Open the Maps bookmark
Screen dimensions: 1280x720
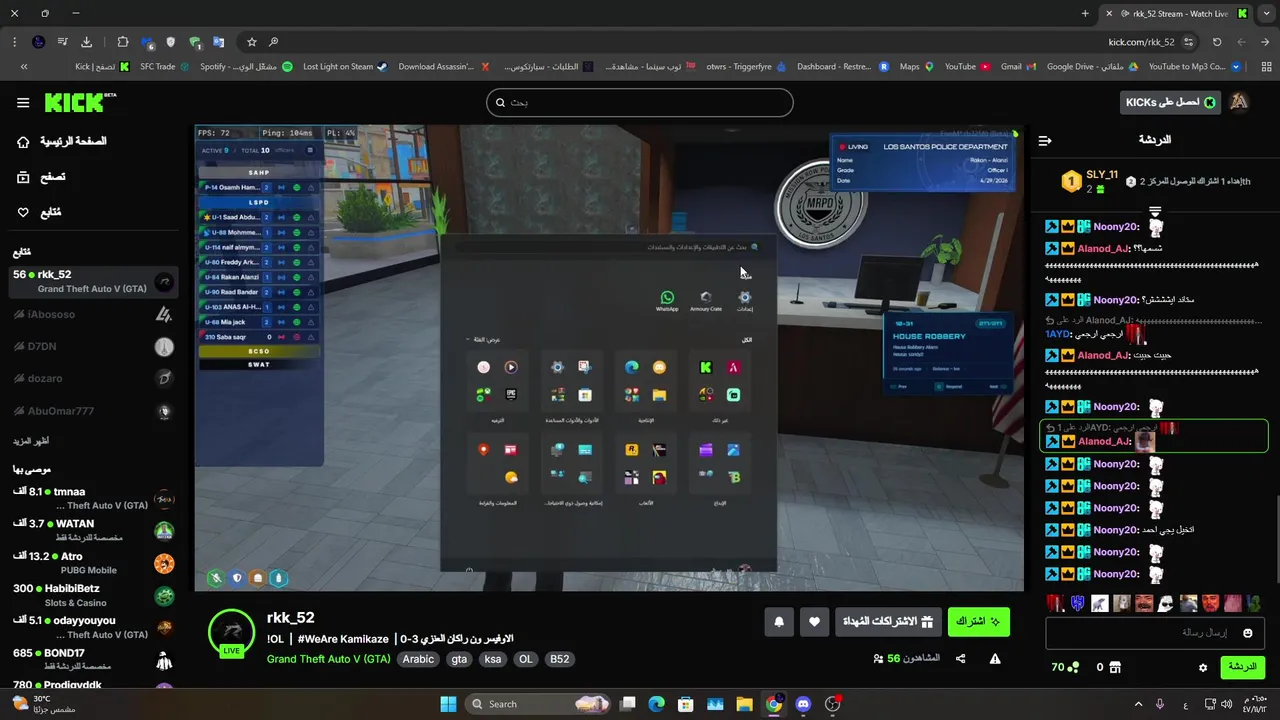(x=916, y=67)
